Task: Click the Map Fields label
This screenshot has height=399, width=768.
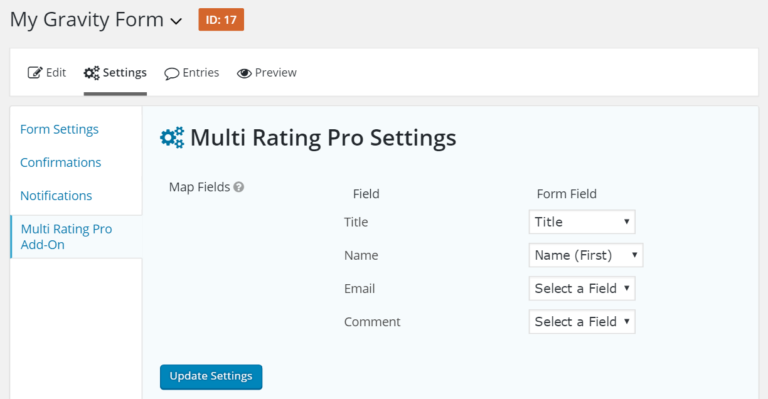Action: pos(199,187)
